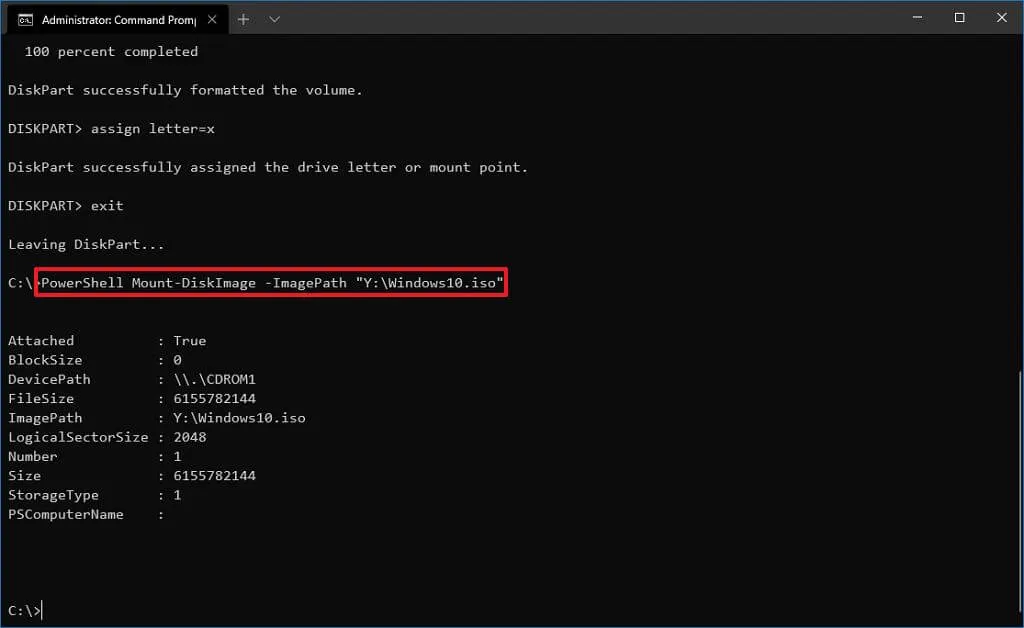Select the highlighted PowerShell Mount-DiskImage command
This screenshot has height=628, width=1024.
tap(268, 282)
